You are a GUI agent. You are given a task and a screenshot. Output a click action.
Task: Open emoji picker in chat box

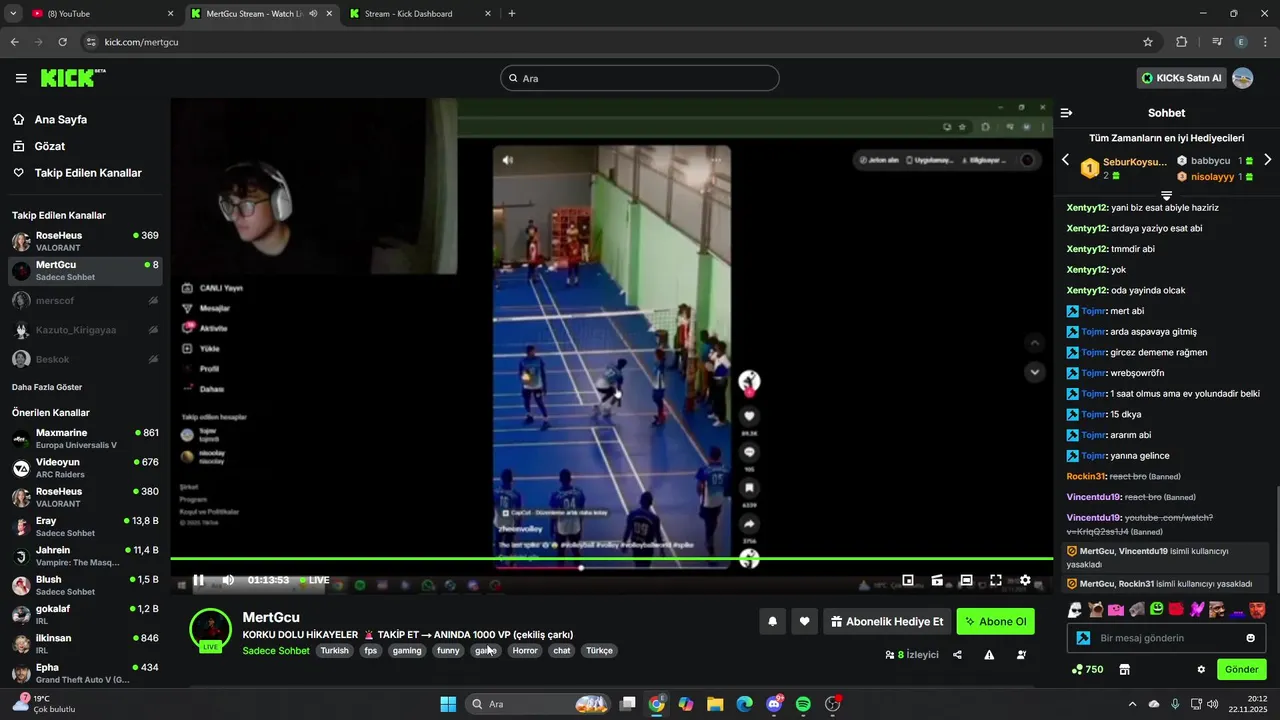[1251, 638]
